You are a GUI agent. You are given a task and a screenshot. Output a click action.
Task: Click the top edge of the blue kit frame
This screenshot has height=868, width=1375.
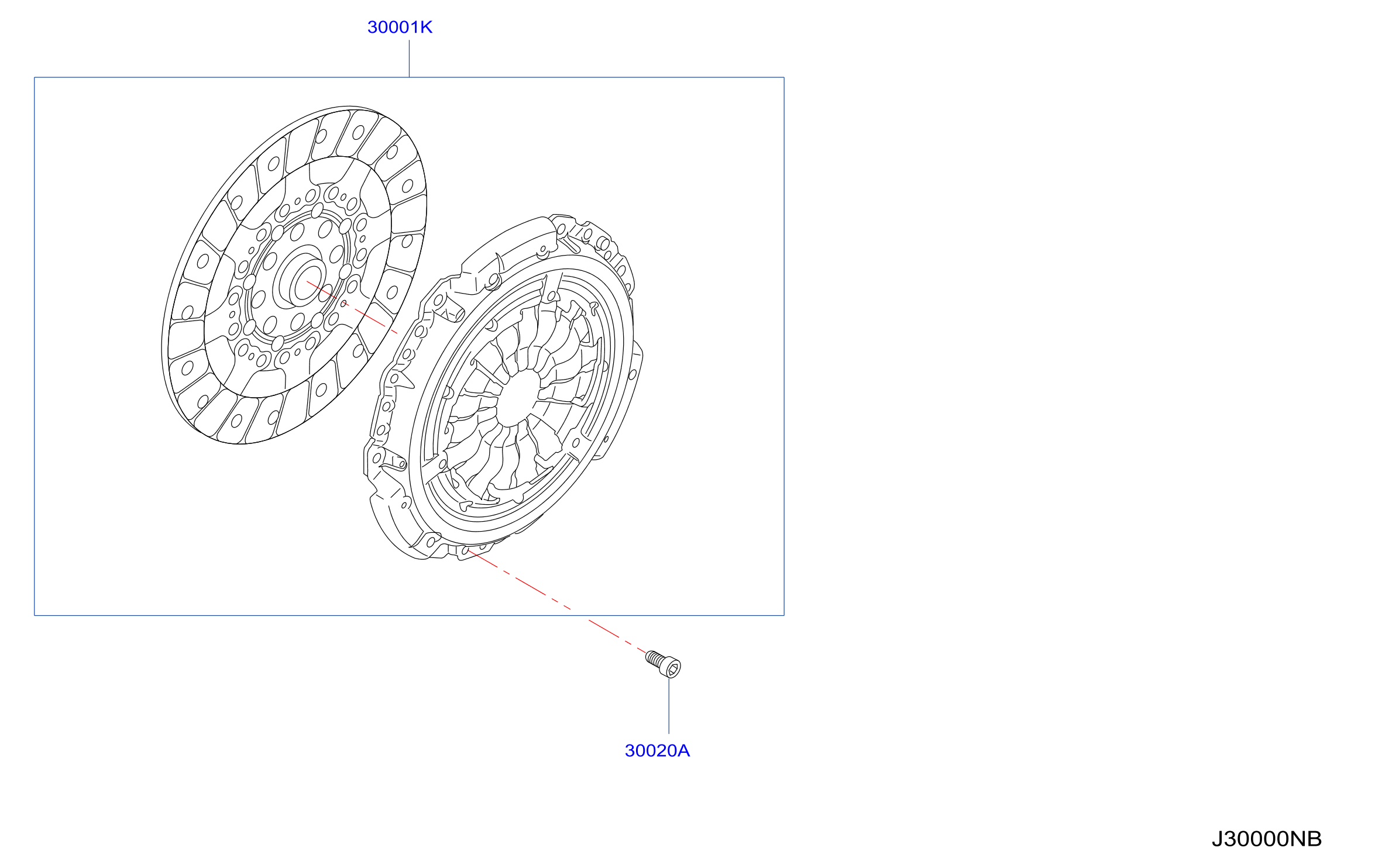(409, 77)
